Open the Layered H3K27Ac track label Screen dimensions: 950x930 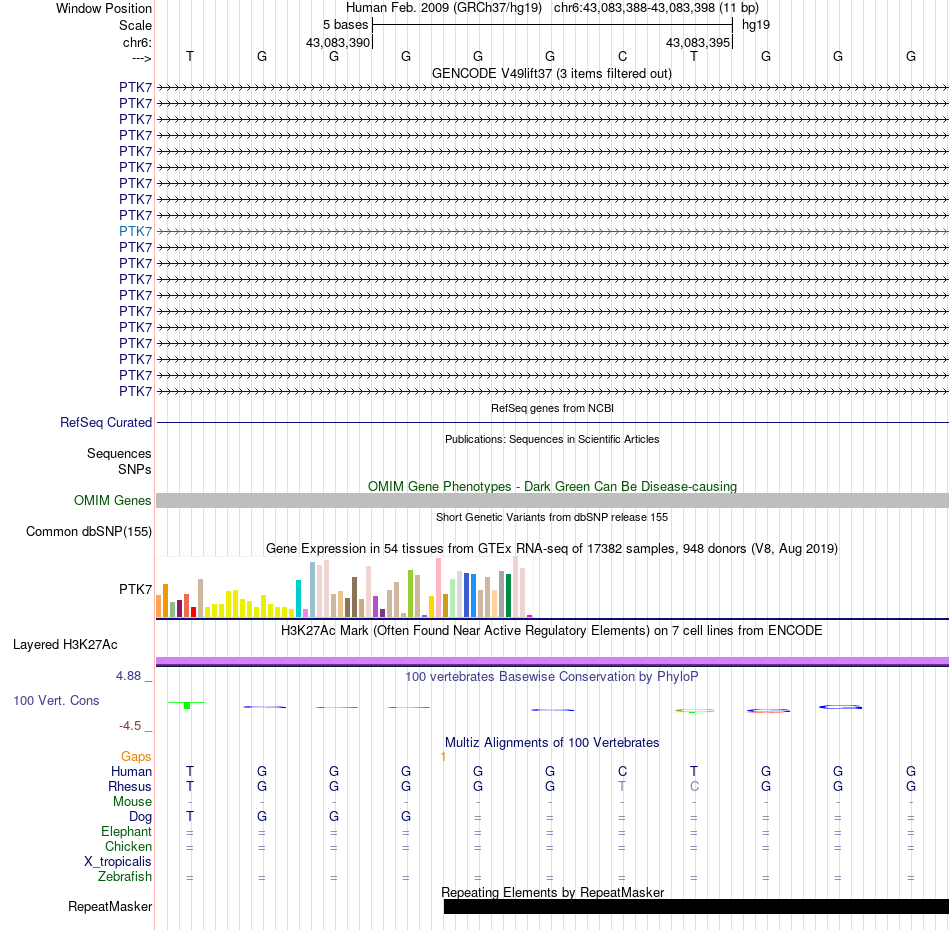click(65, 645)
